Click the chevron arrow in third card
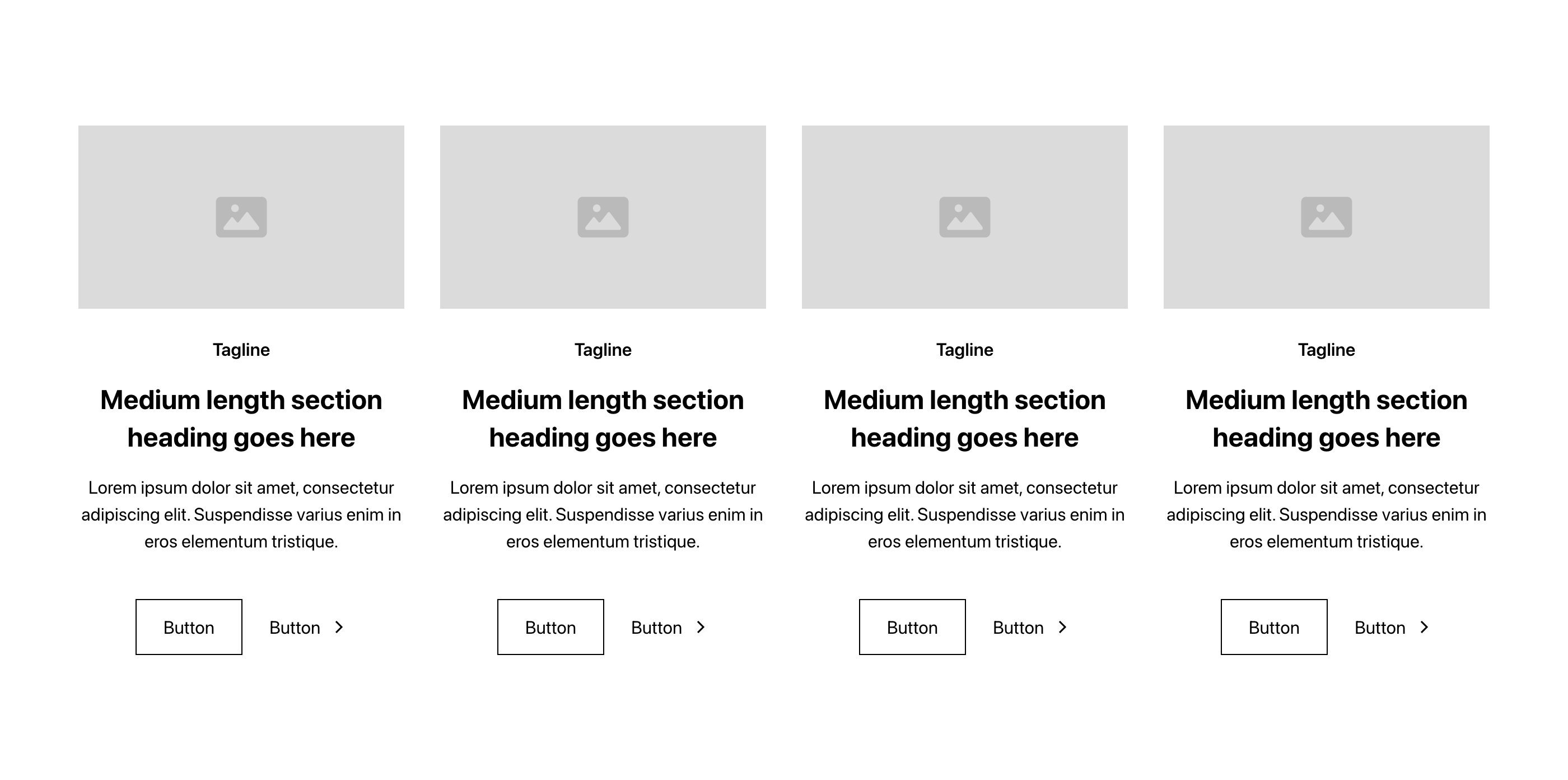The width and height of the screenshot is (1568, 780). coord(1062,627)
